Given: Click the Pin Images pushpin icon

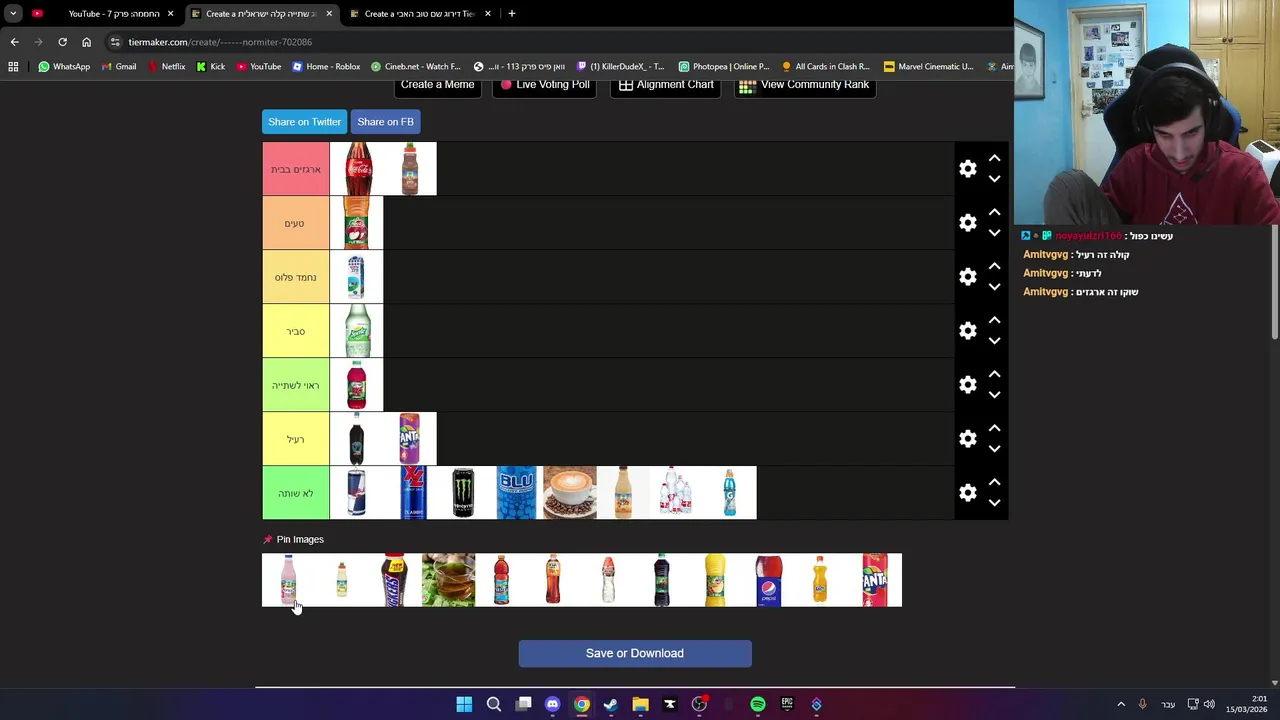Looking at the screenshot, I should coord(267,540).
